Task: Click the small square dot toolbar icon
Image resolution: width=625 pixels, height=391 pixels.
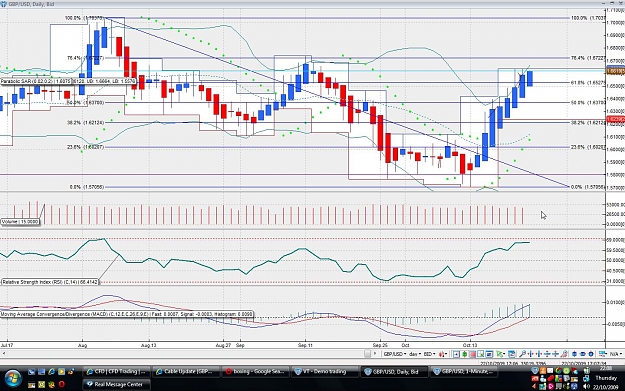Action: (x=456, y=354)
